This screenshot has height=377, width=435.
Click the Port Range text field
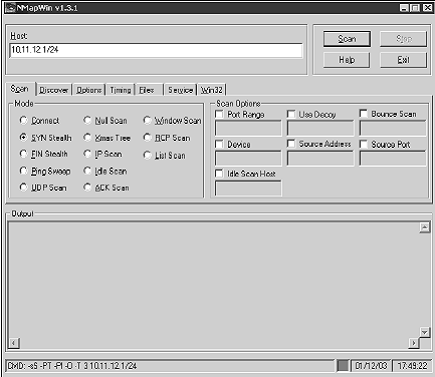(248, 128)
